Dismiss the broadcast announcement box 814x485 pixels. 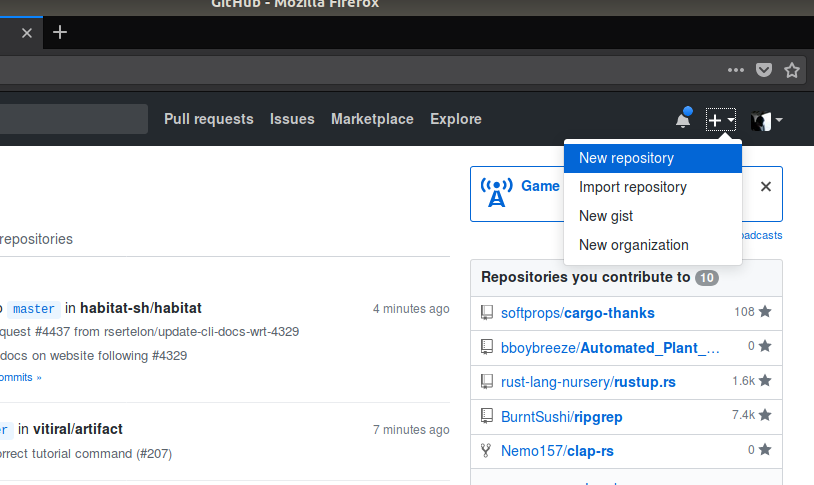(766, 186)
